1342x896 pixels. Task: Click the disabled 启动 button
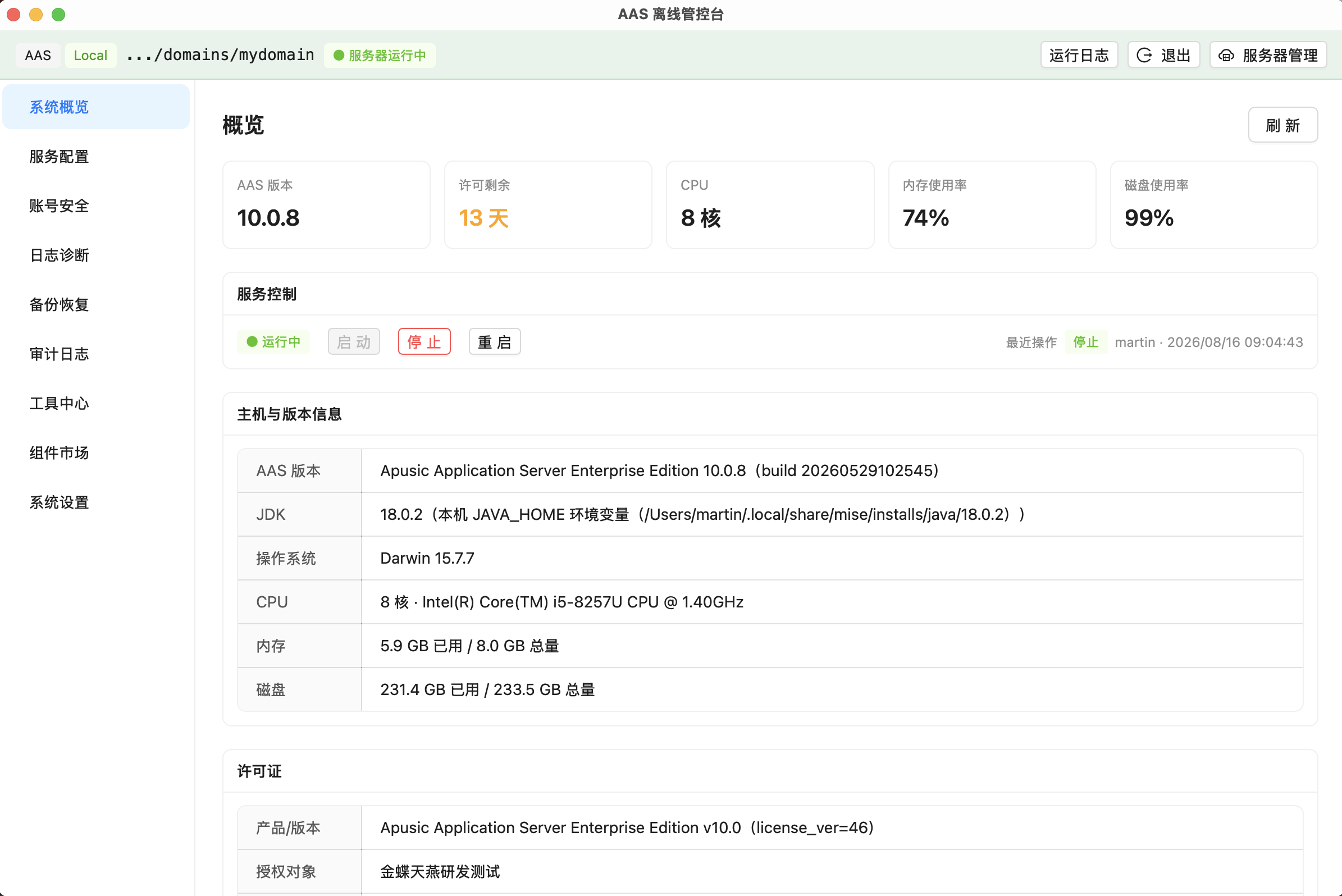coord(354,342)
